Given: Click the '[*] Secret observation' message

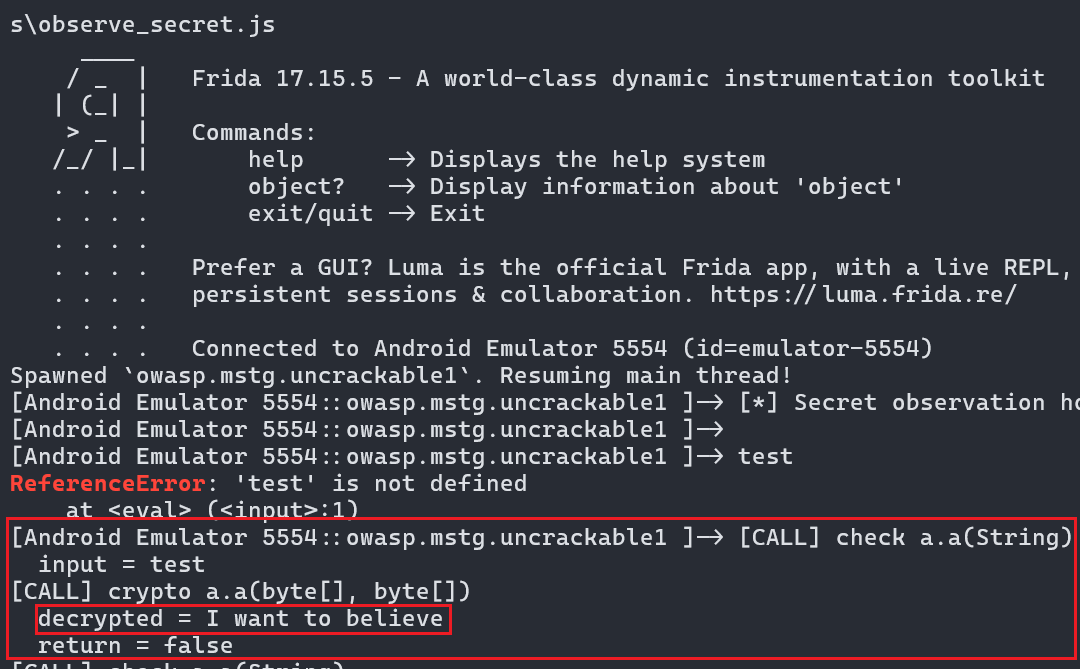Looking at the screenshot, I should (x=909, y=402).
